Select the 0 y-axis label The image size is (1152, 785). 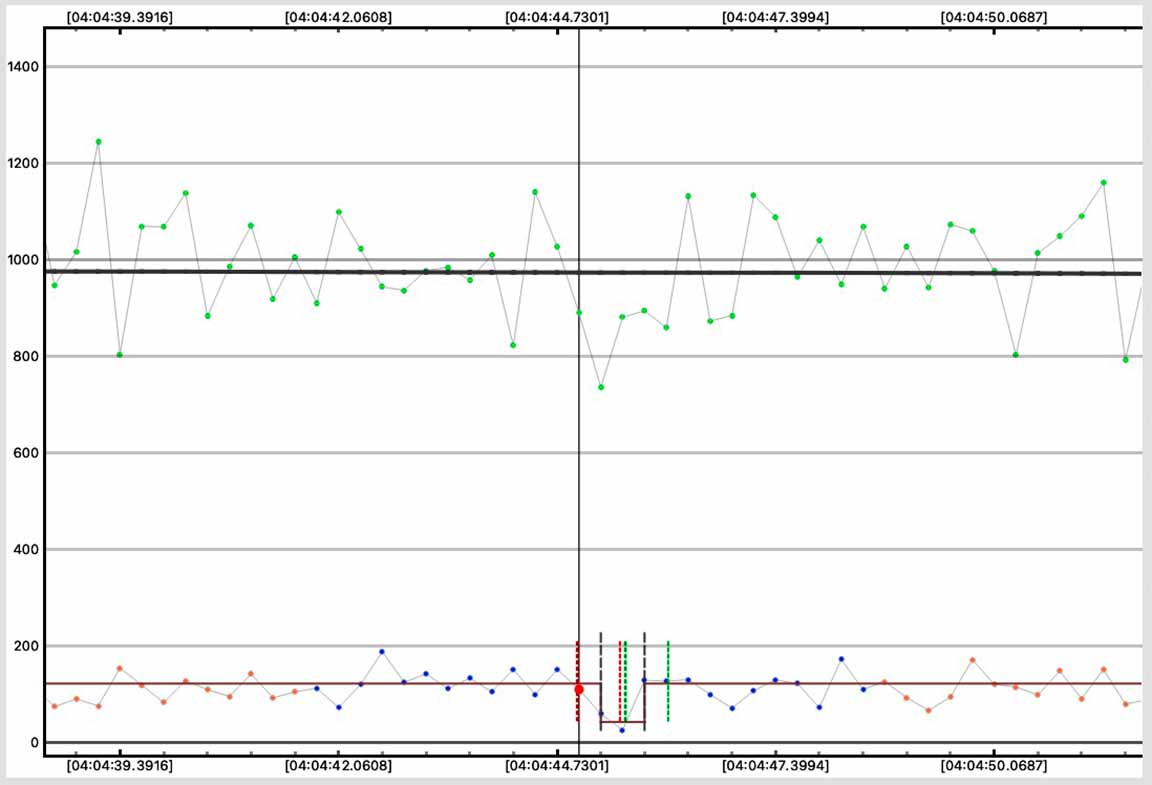33,743
